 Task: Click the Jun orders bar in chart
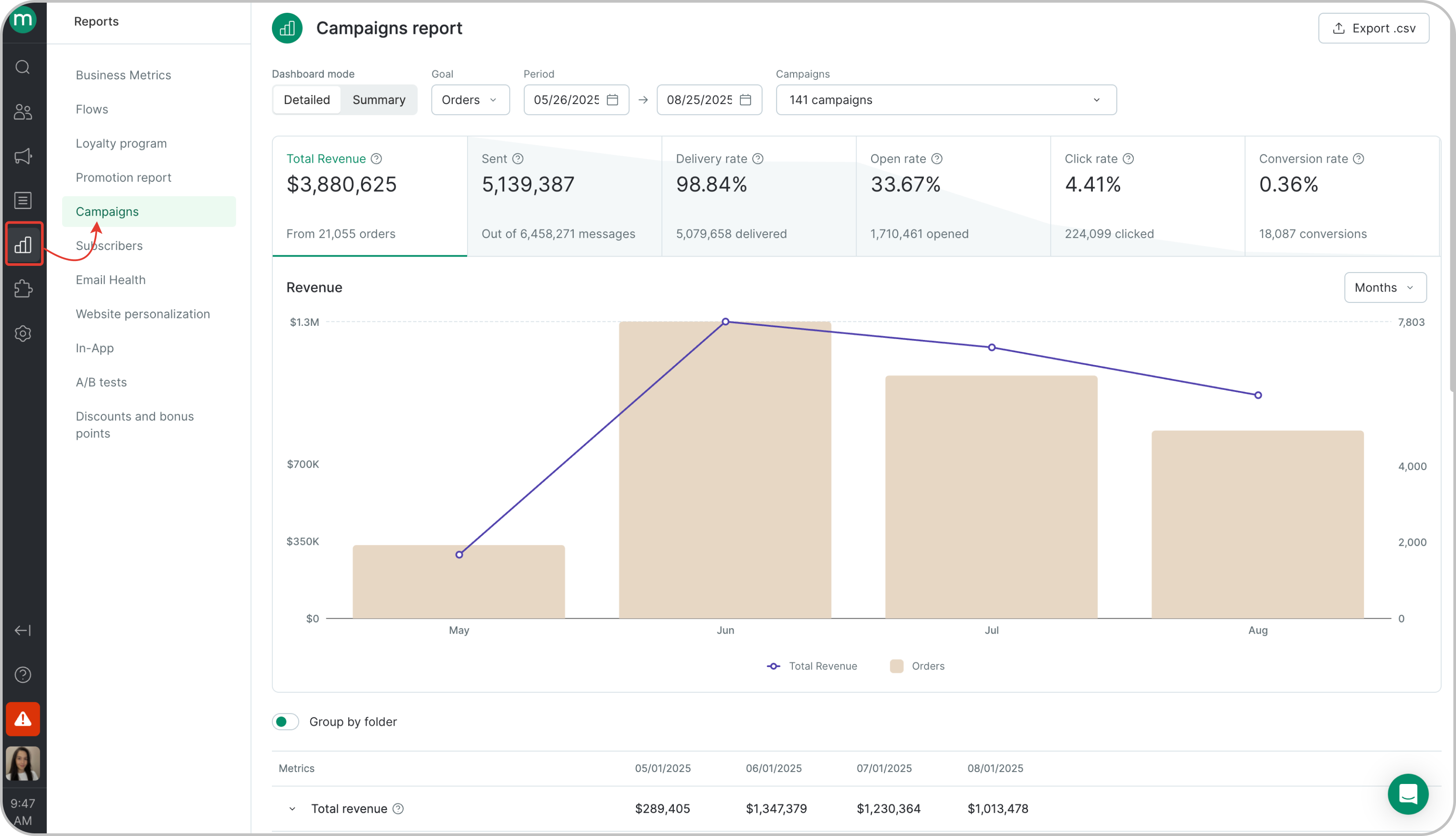[x=725, y=470]
